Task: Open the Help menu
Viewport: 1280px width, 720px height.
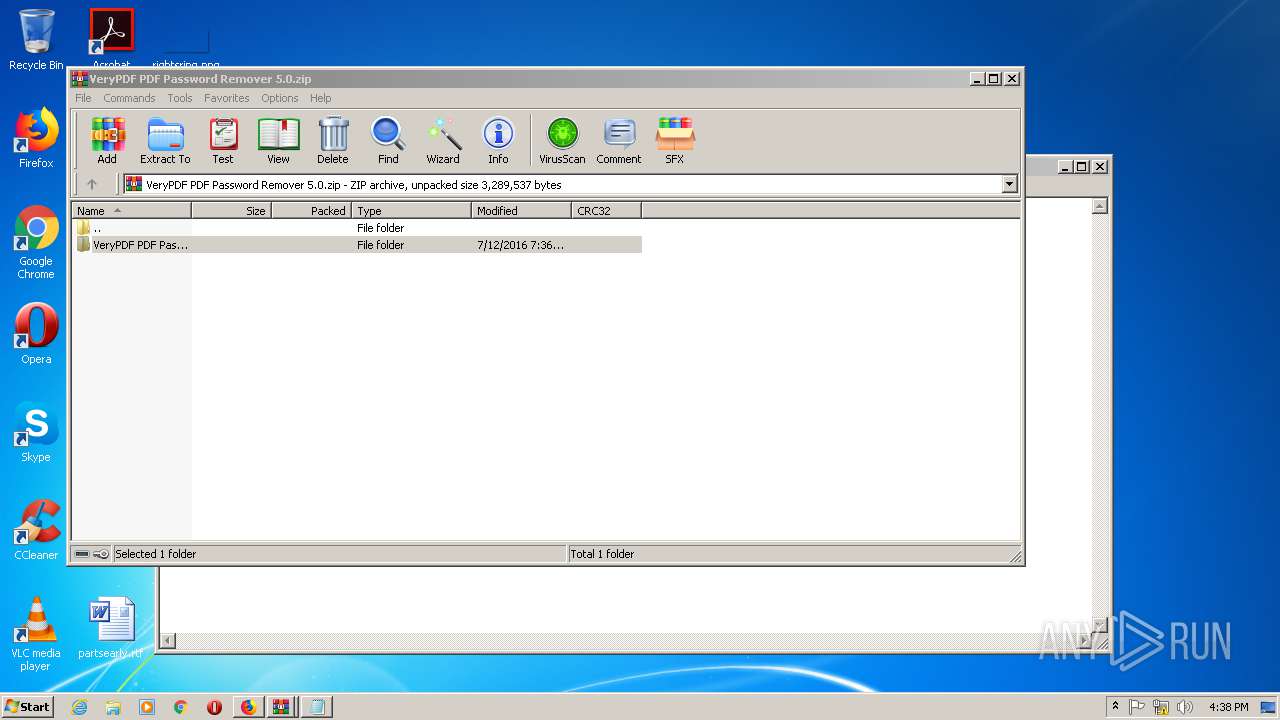Action: coord(320,98)
